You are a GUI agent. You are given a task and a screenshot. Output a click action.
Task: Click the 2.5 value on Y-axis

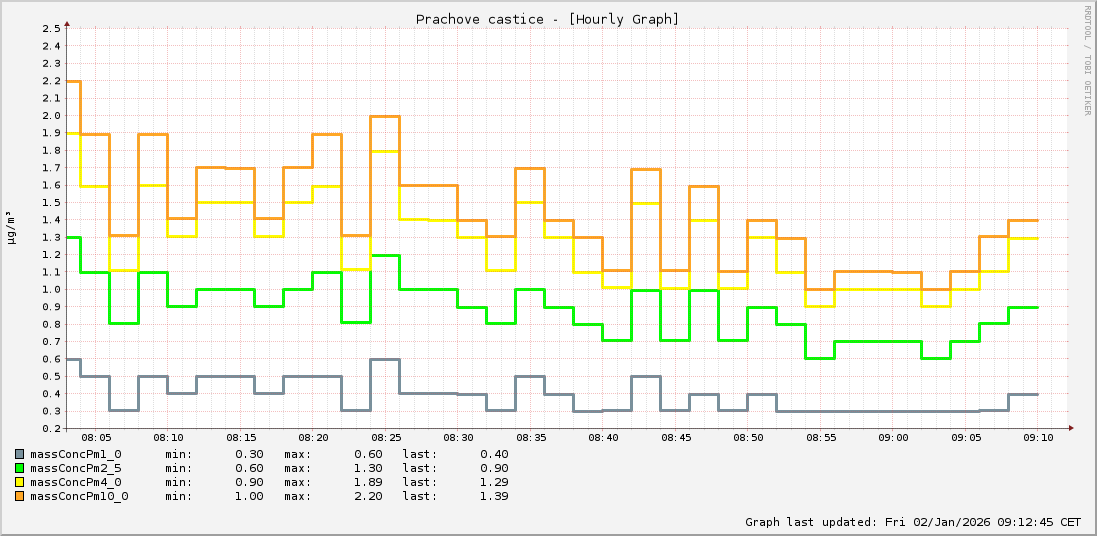point(51,28)
